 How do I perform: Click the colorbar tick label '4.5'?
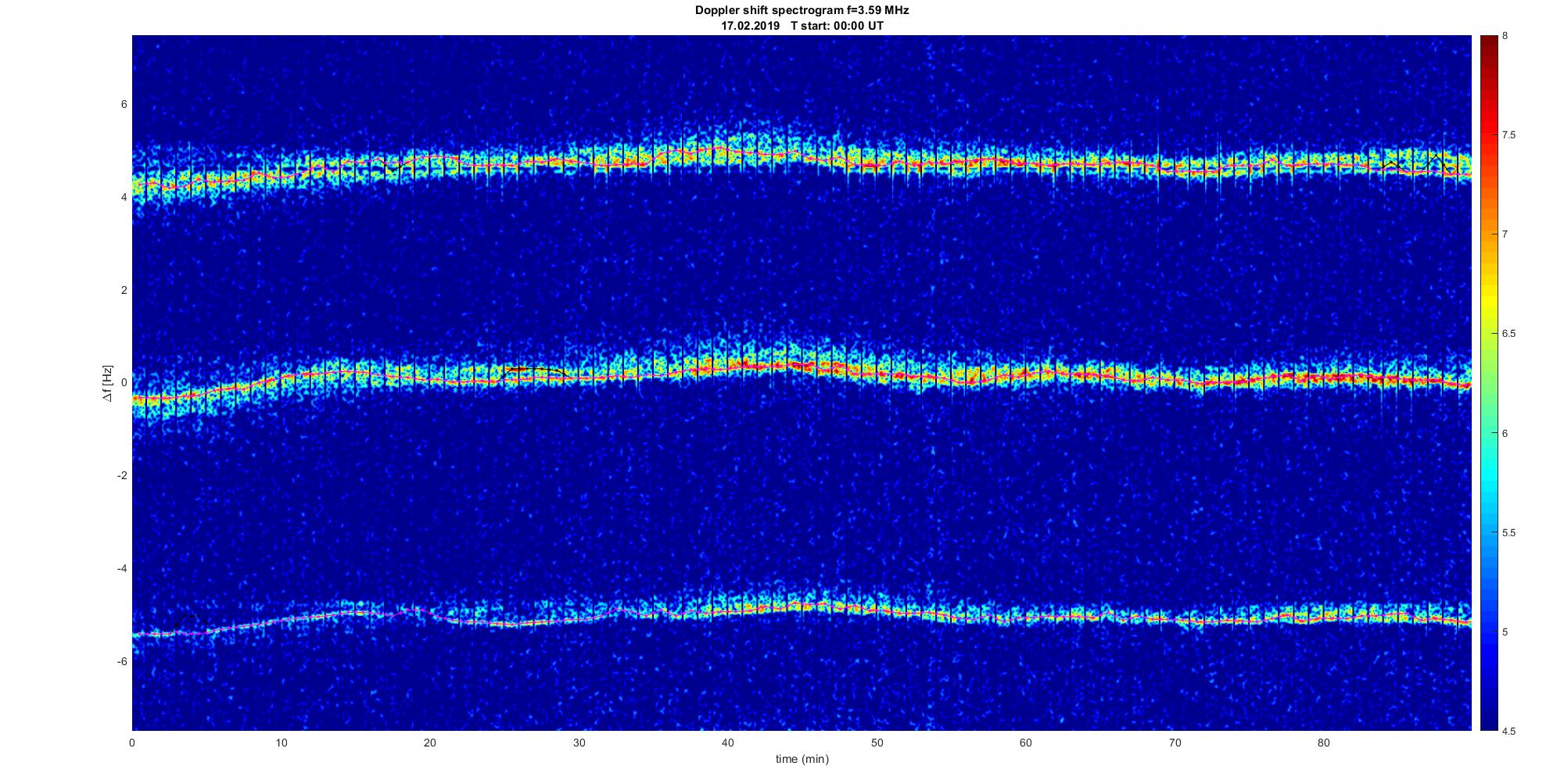[x=1508, y=732]
